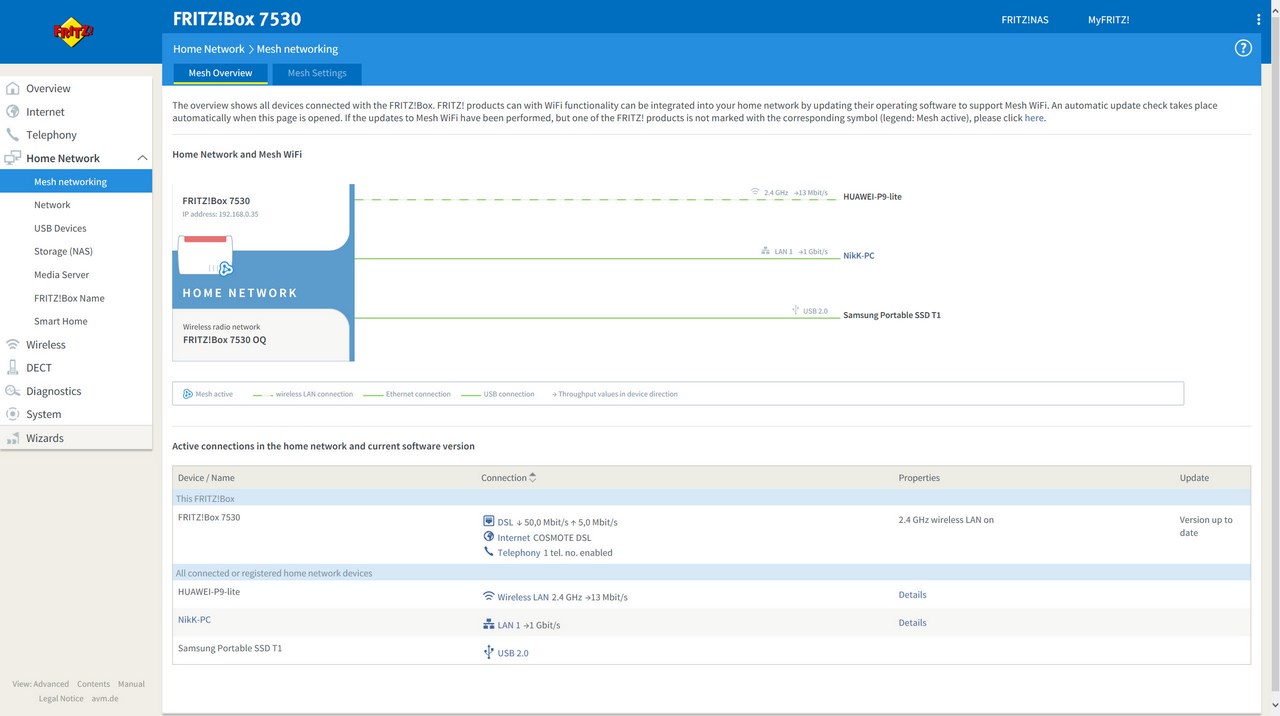Click the Wizards icon in sidebar
The width and height of the screenshot is (1280, 716).
pyautogui.click(x=13, y=438)
